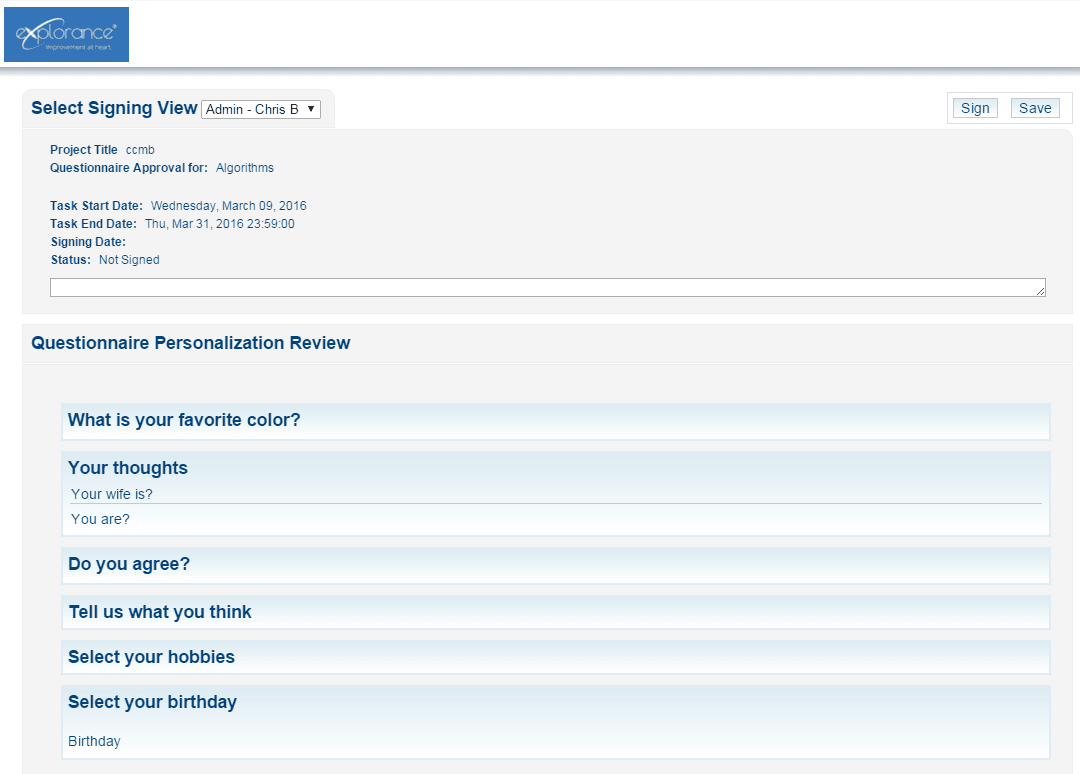Viewport: 1080px width, 774px height.
Task: Click the 'Select your birthday' header
Action: (152, 702)
